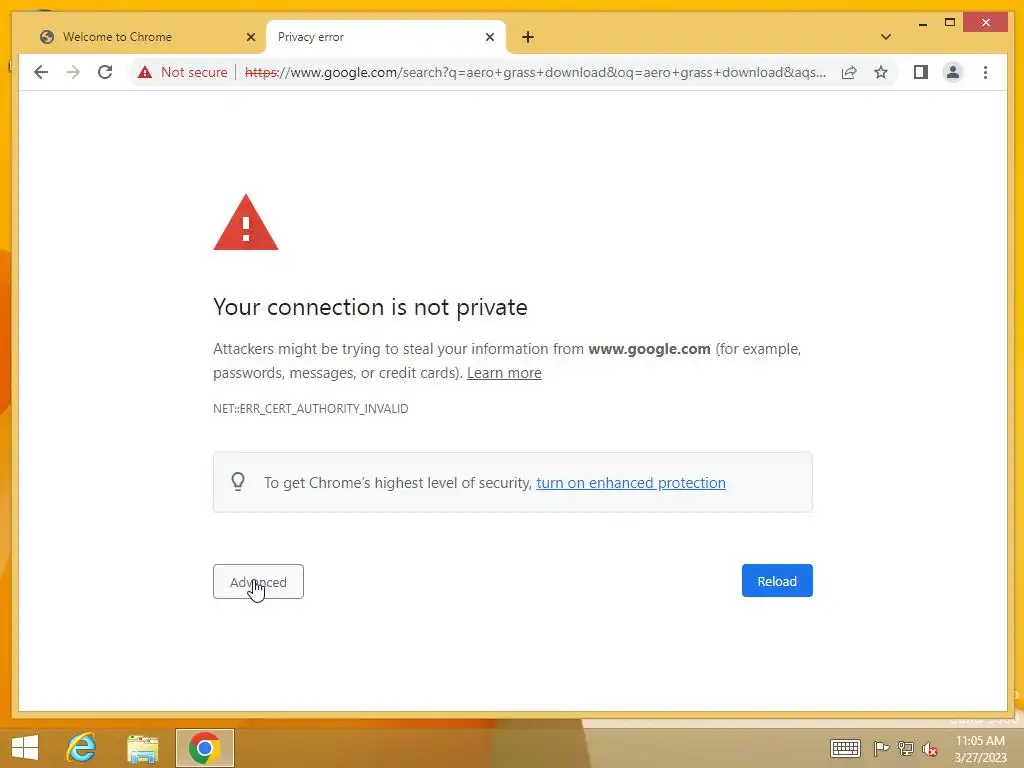Click turn on enhanced protection link

631,483
